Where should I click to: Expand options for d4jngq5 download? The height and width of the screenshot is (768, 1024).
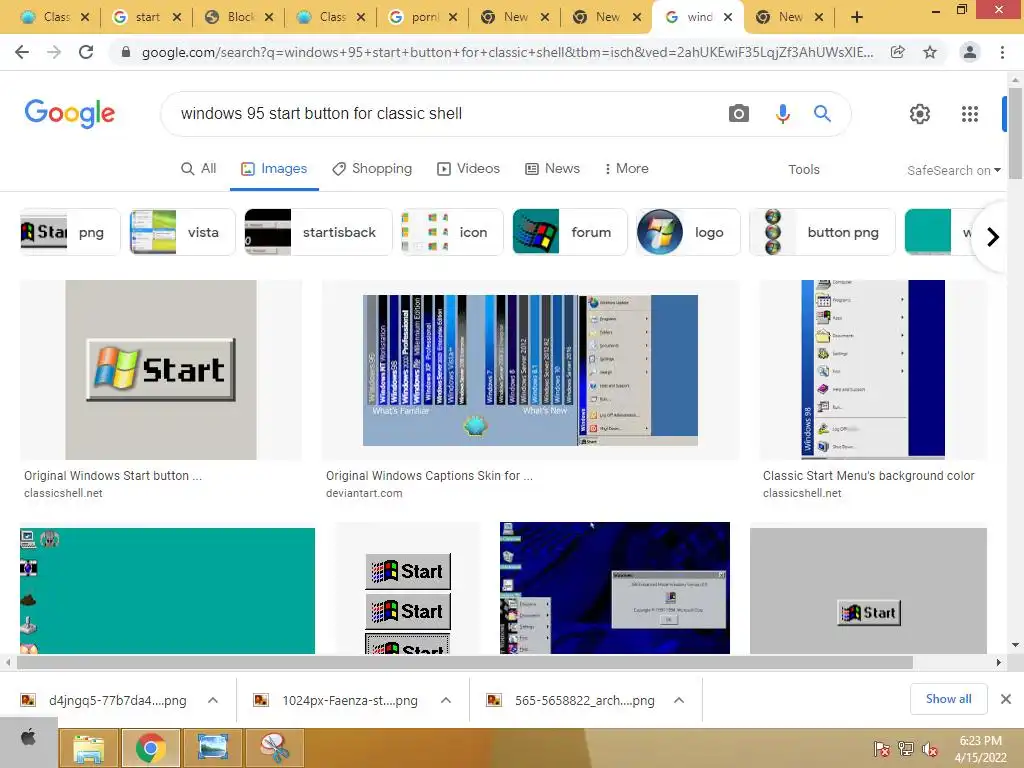click(x=213, y=700)
